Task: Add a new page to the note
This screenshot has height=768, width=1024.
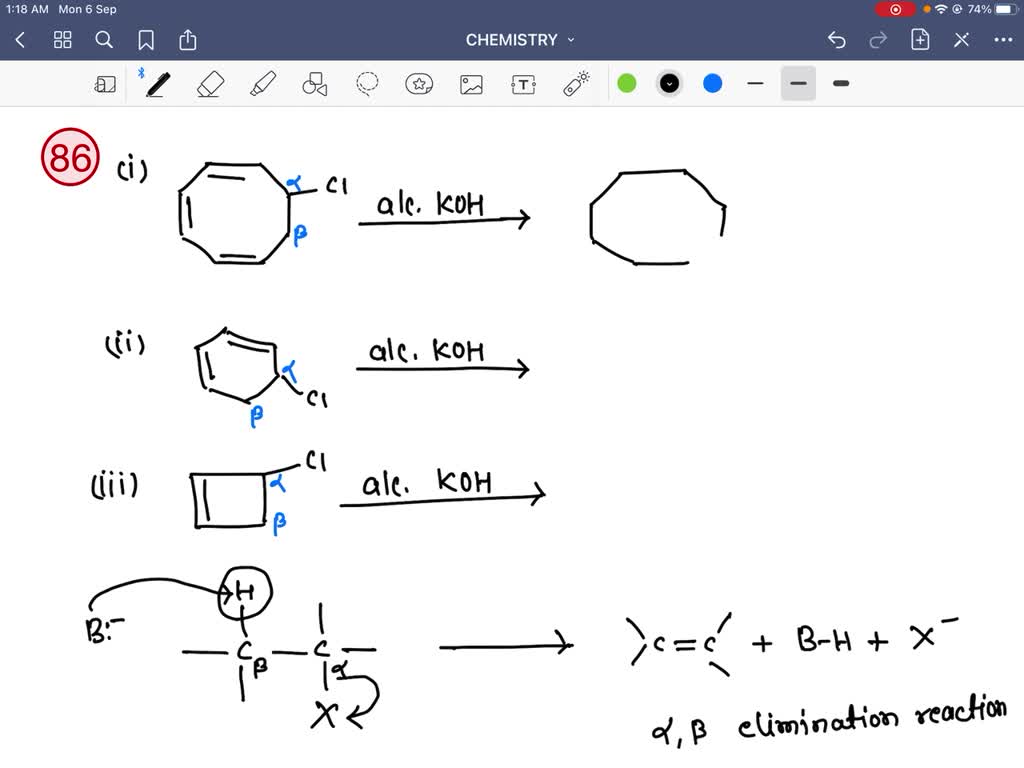Action: coord(920,40)
